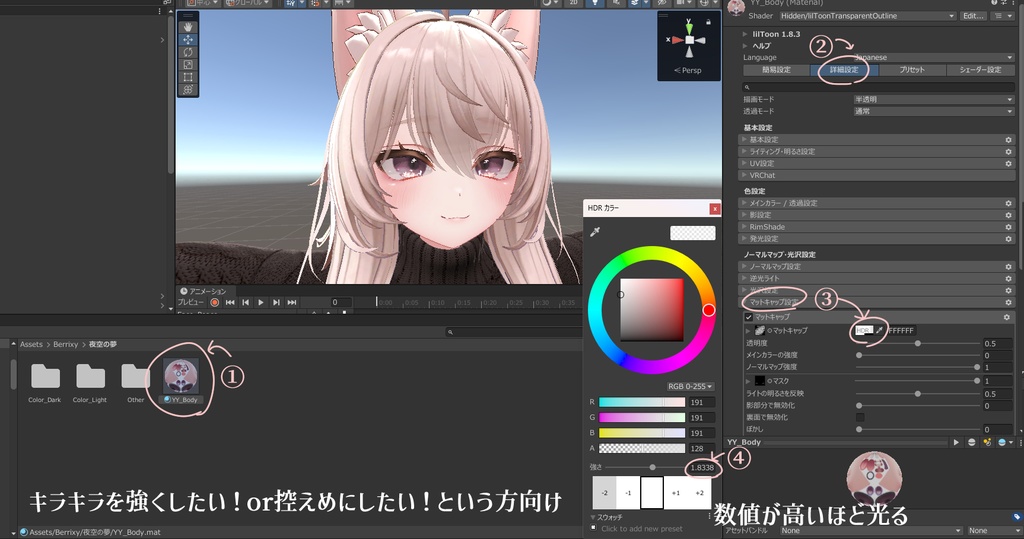Toggle the プレビュー animation preview button
This screenshot has width=1024, height=539.
[x=191, y=302]
